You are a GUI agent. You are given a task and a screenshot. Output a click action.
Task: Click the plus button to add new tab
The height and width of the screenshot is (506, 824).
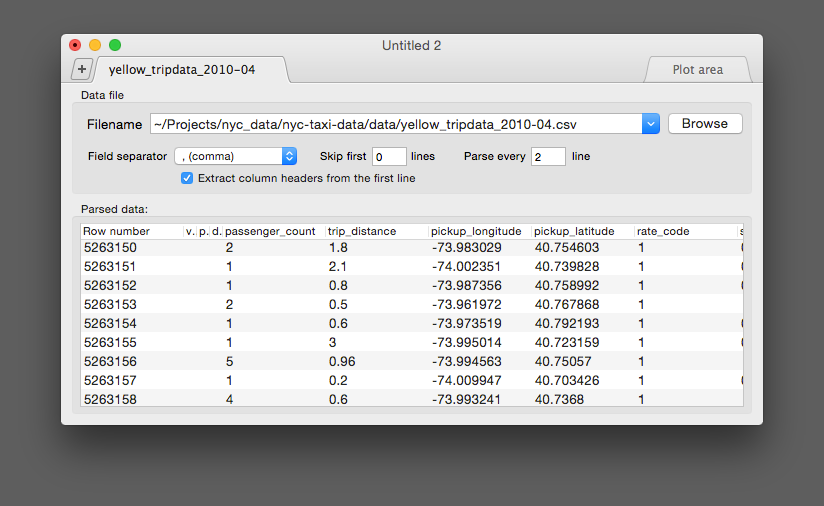[82, 69]
